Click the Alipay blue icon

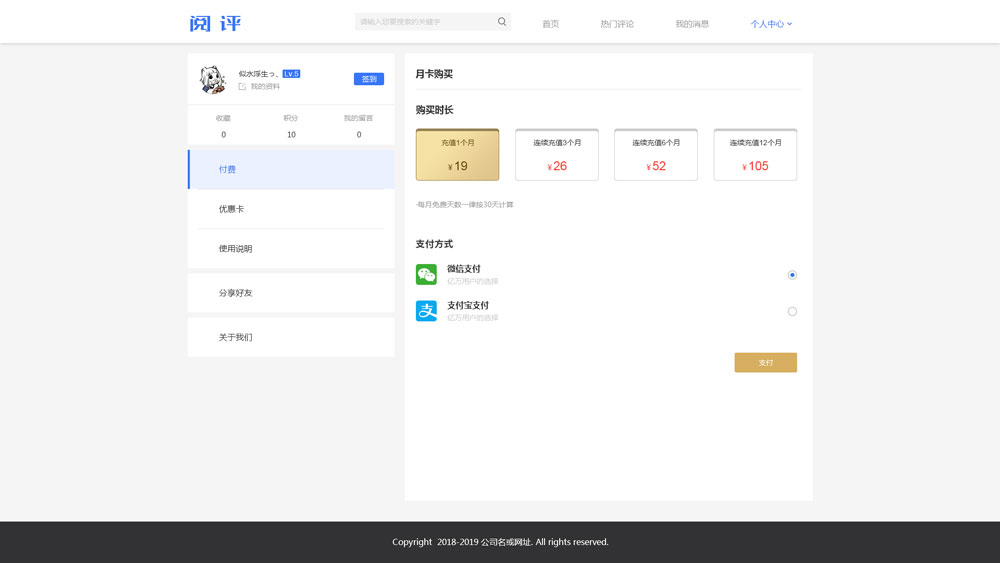click(426, 311)
